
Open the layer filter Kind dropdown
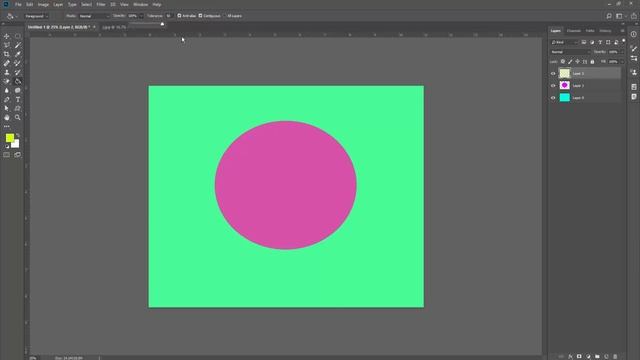click(x=564, y=42)
